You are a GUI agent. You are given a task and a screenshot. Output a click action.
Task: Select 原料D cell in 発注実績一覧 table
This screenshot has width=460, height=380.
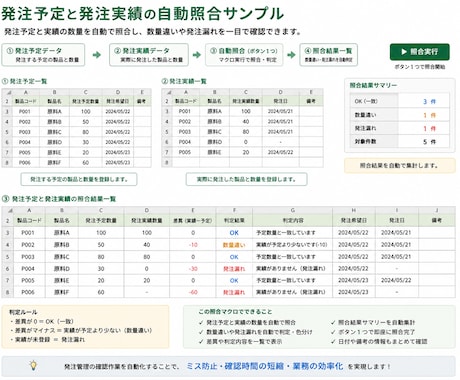214,142
